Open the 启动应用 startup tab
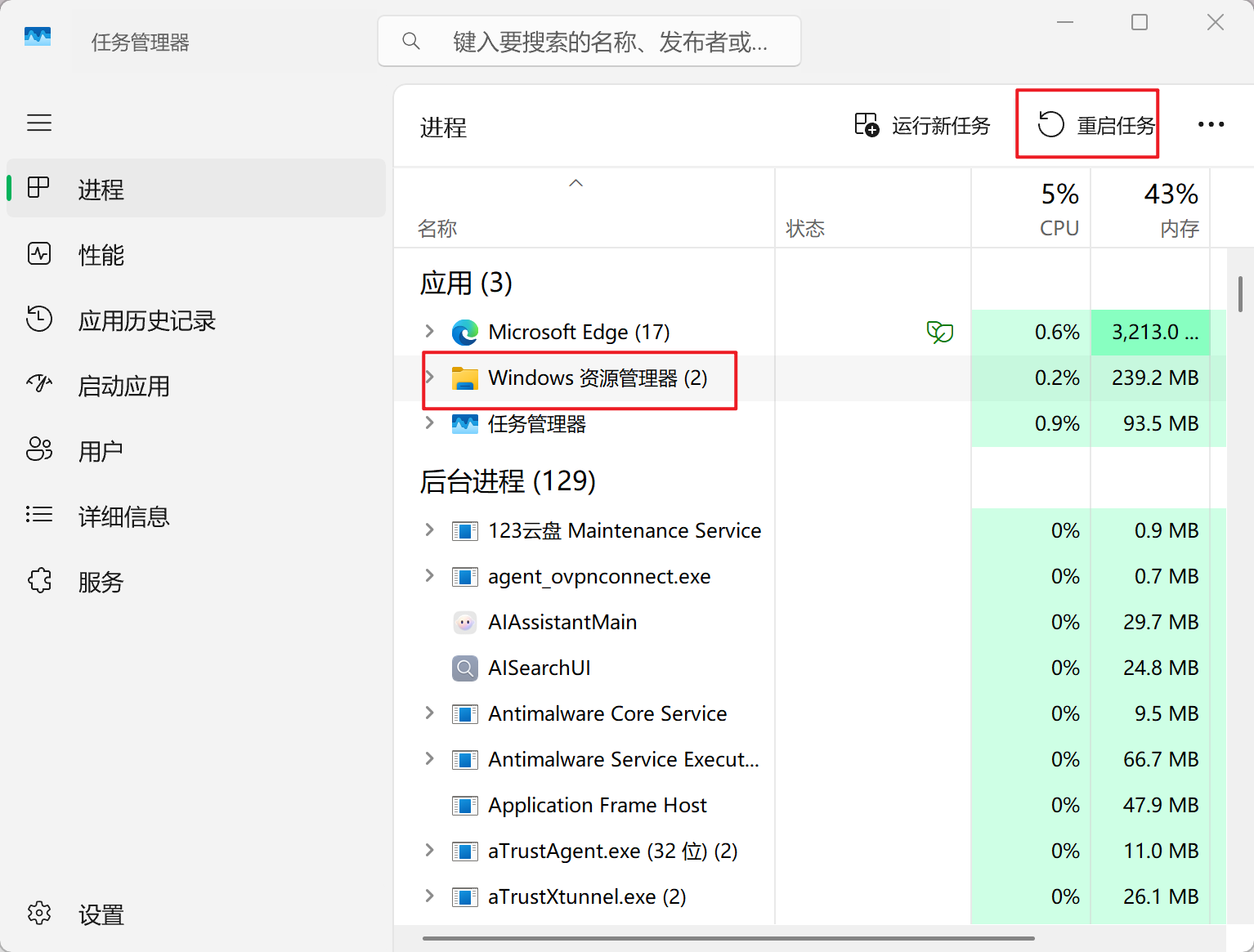1254x952 pixels. coord(196,385)
